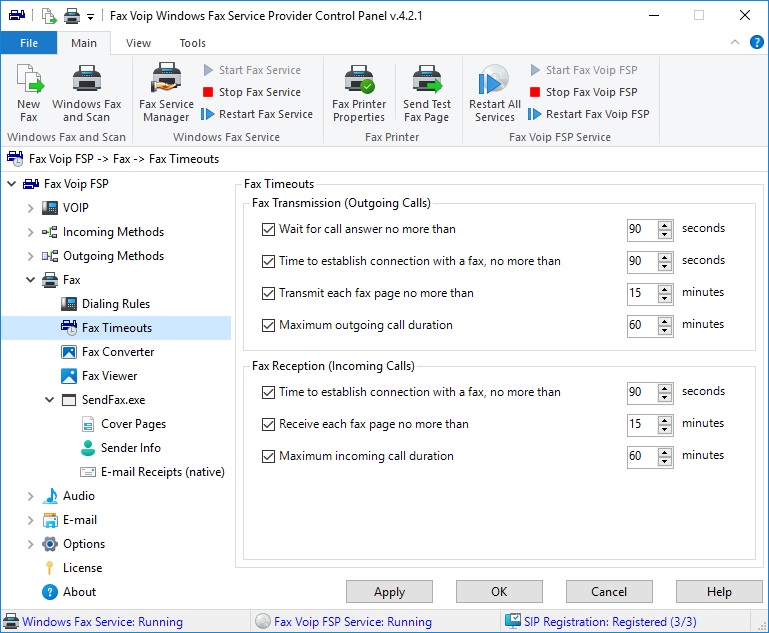The image size is (769, 633).
Task: Toggle Receive each fax page checkbox
Action: click(268, 424)
